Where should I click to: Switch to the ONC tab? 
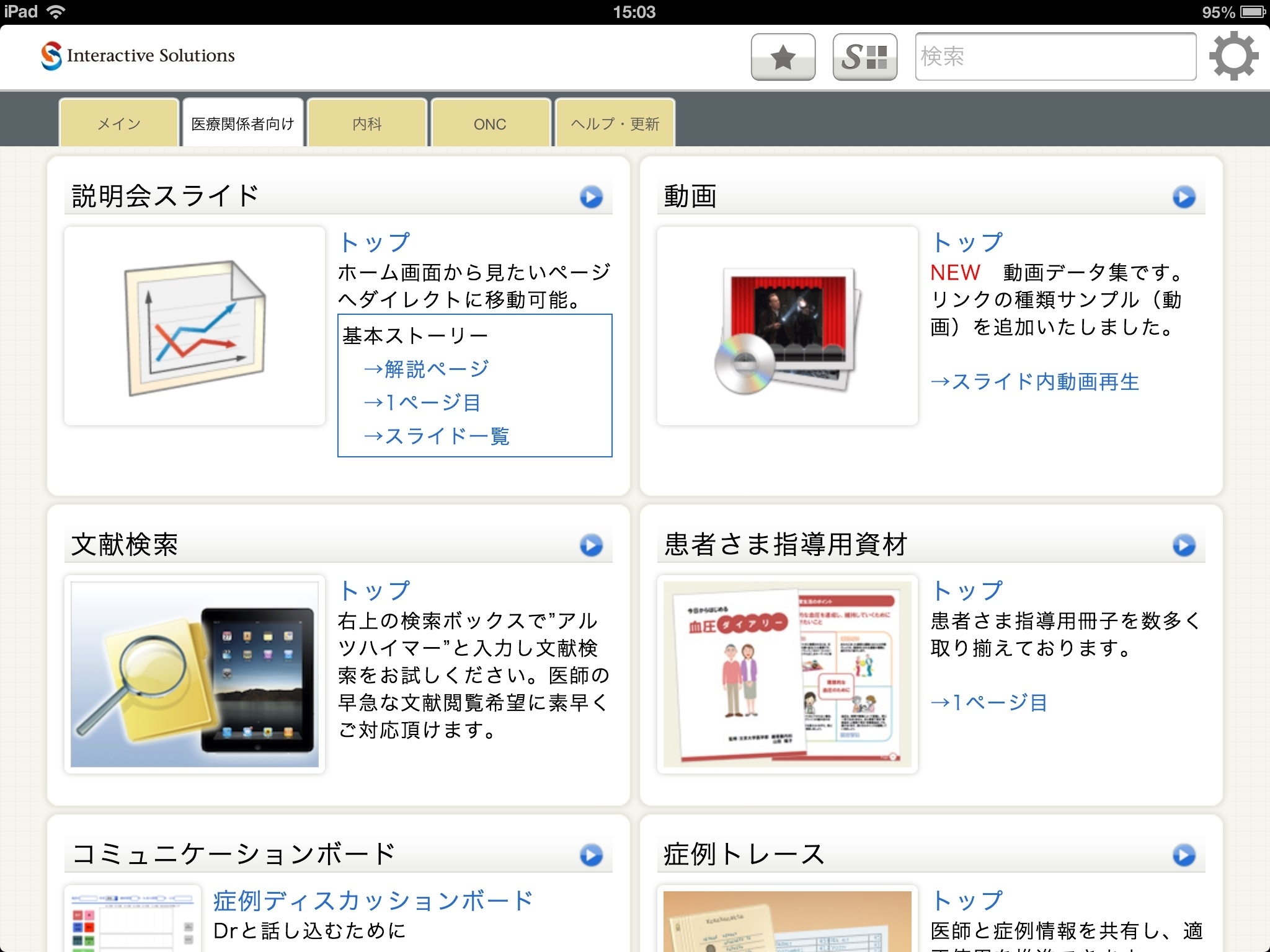coord(491,123)
